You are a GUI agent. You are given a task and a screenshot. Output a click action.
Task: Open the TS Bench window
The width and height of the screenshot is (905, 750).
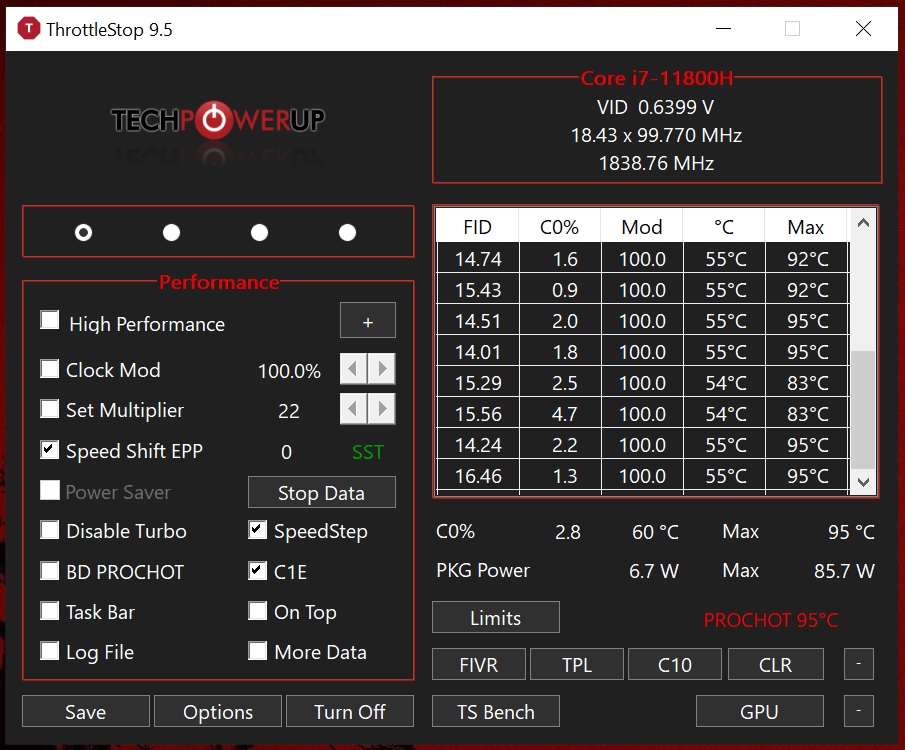coord(496,711)
